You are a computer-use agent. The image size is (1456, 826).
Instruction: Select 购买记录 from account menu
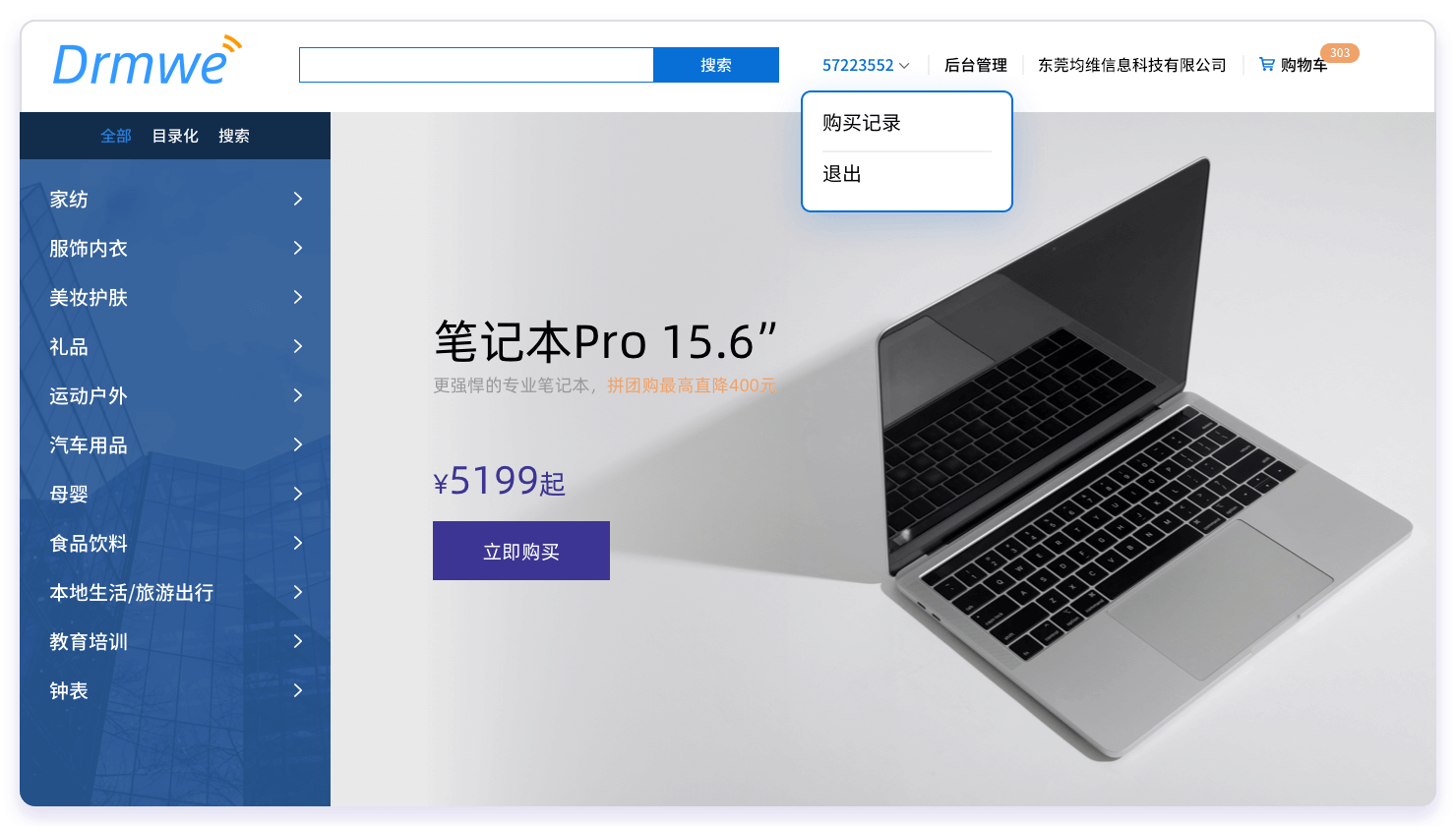click(x=862, y=123)
